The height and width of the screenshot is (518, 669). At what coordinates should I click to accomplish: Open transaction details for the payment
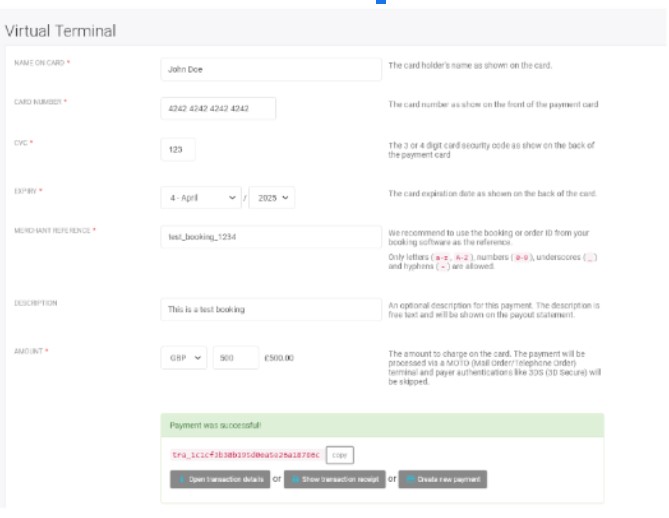220,480
